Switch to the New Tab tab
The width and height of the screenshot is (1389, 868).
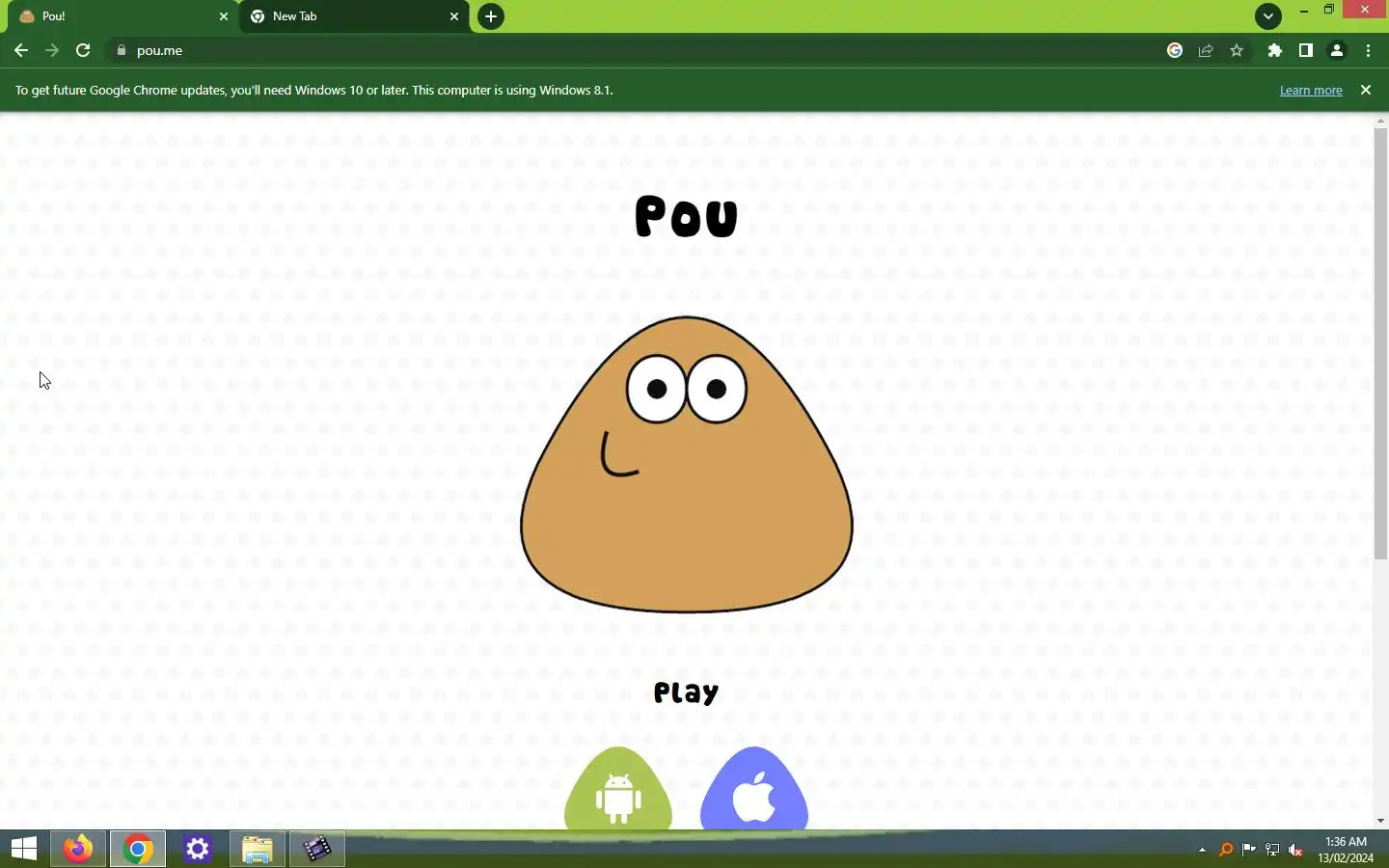(x=354, y=16)
